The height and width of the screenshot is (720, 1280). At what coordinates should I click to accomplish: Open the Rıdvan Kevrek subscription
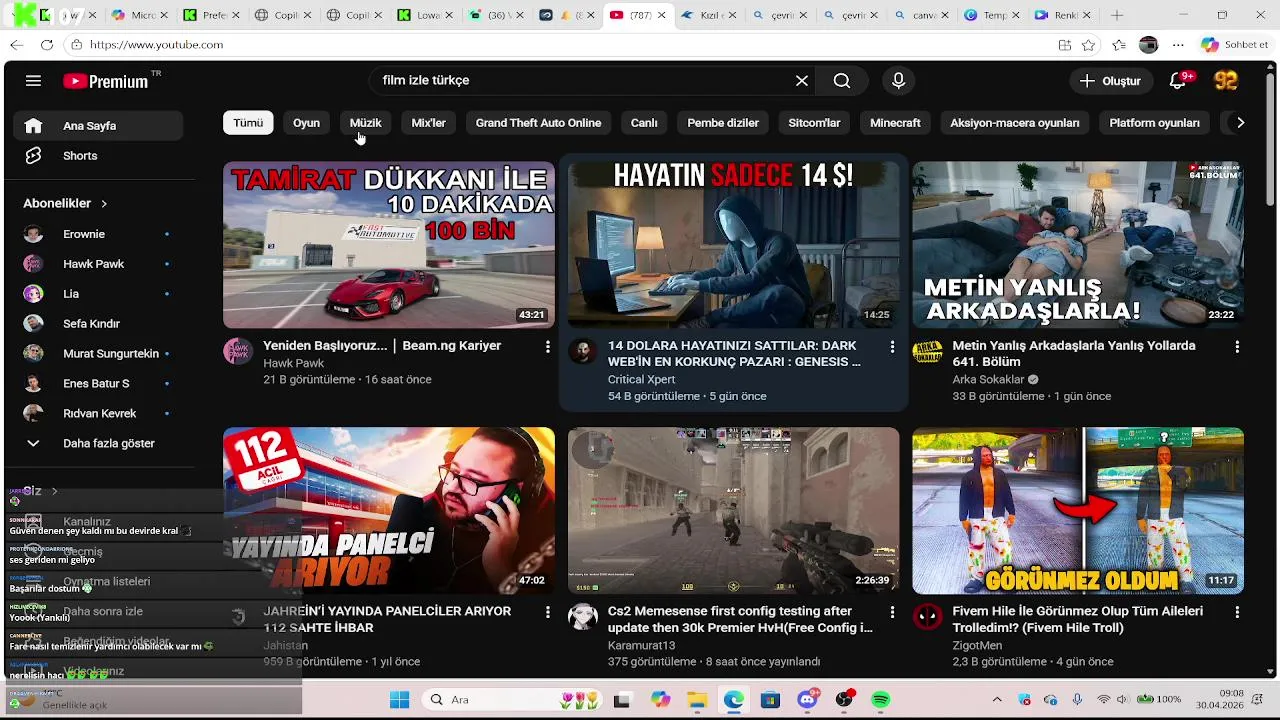click(98, 414)
